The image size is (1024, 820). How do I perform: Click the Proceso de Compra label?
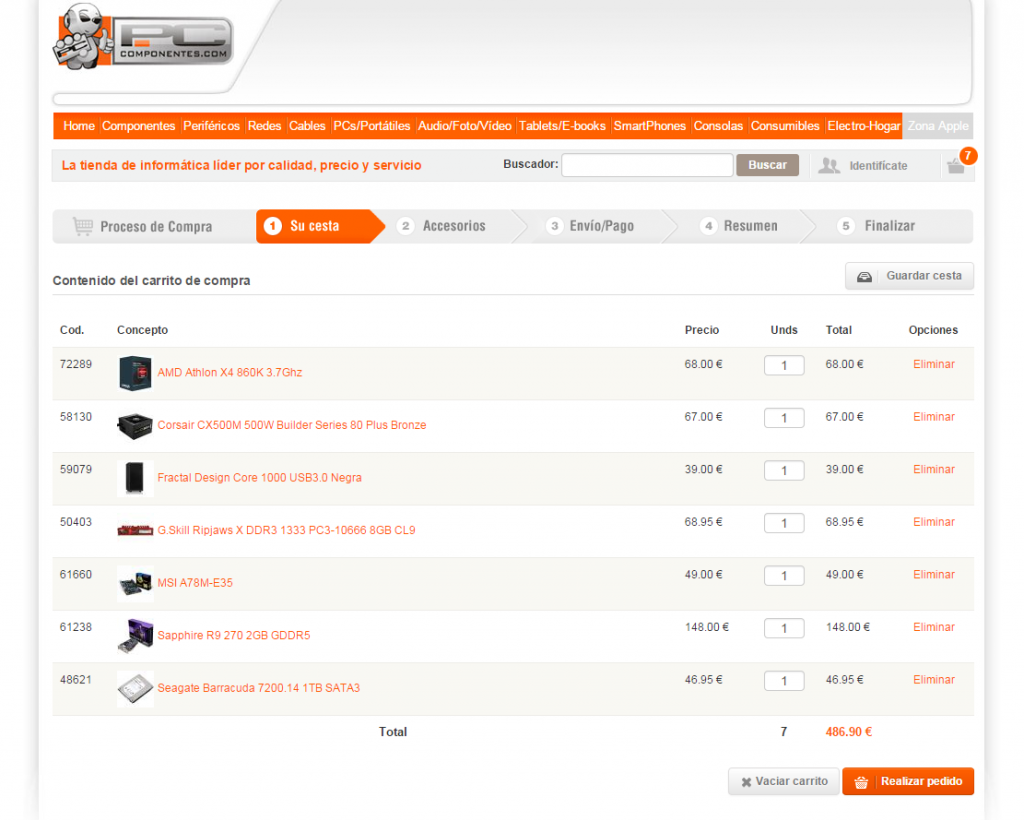tap(156, 227)
